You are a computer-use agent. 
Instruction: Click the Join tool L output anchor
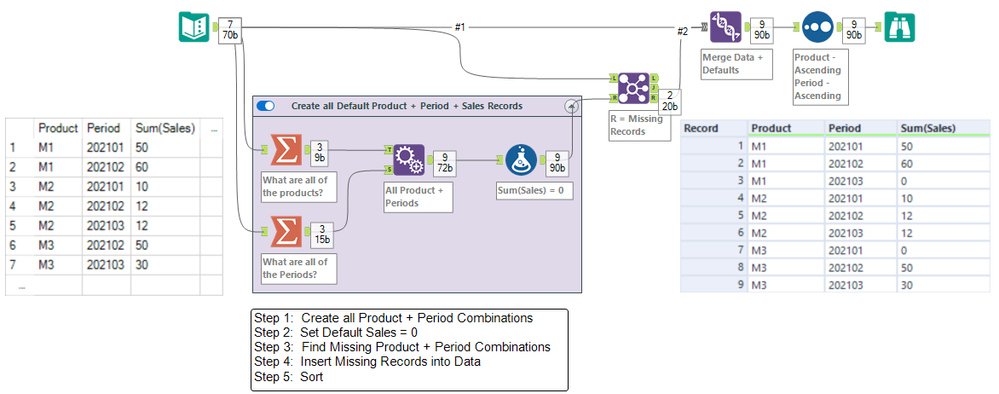(654, 78)
